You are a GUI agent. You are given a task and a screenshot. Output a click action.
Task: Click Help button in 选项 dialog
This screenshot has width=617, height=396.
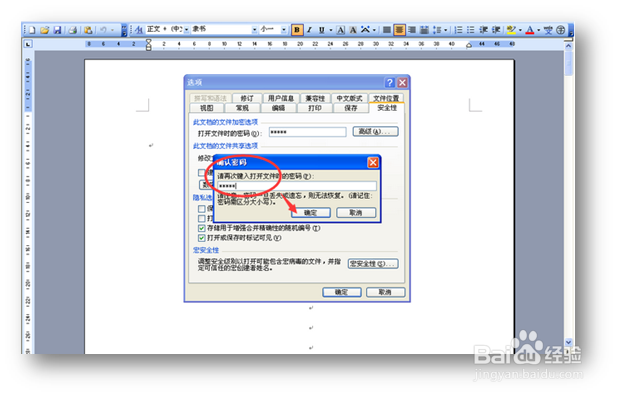(x=390, y=83)
